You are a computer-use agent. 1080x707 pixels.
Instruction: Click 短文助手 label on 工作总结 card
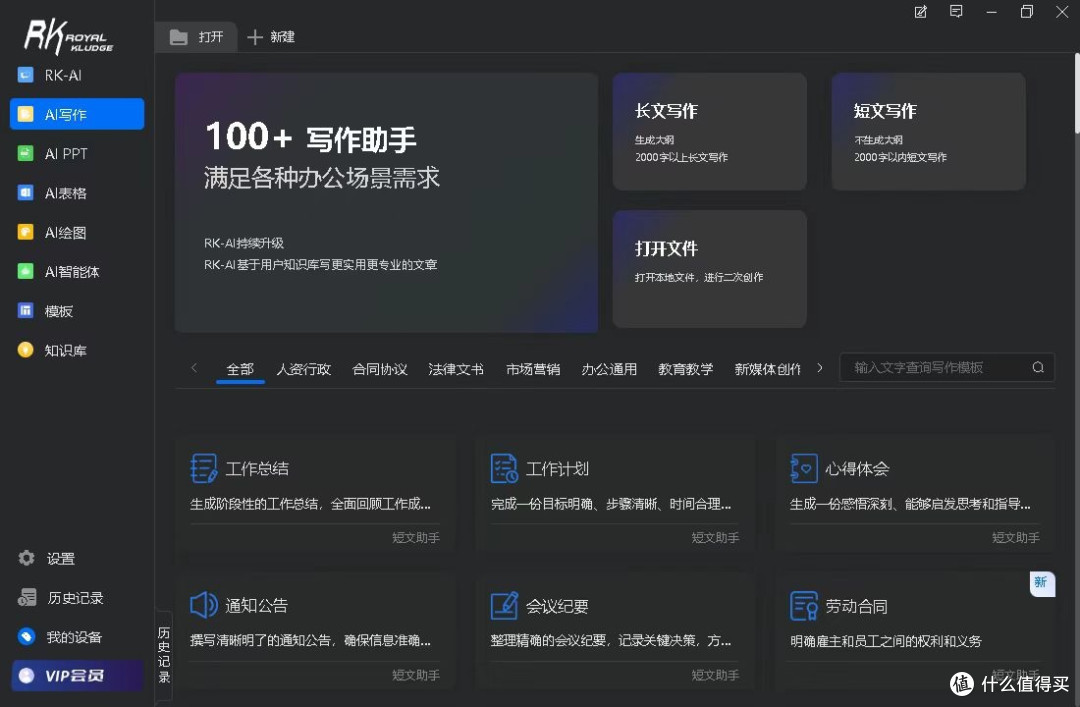click(416, 537)
